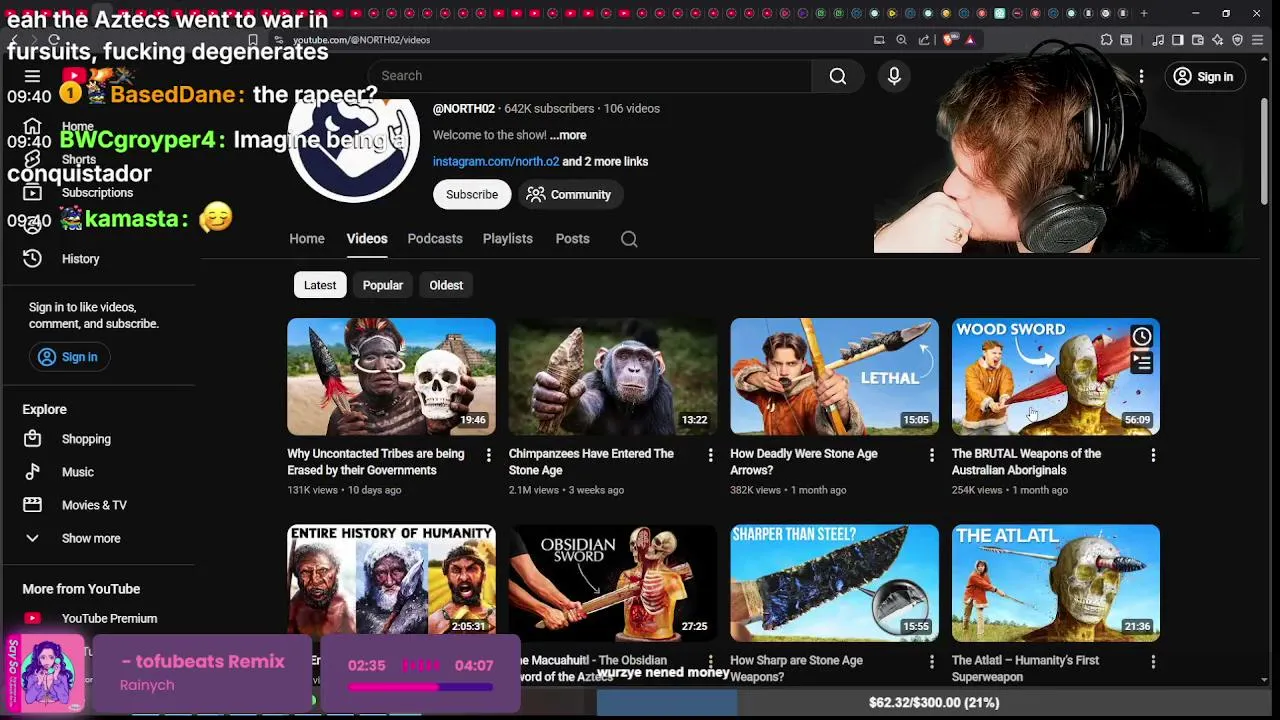Open instagram.com/north.o2 link
The height and width of the screenshot is (720, 1280).
coord(496,161)
